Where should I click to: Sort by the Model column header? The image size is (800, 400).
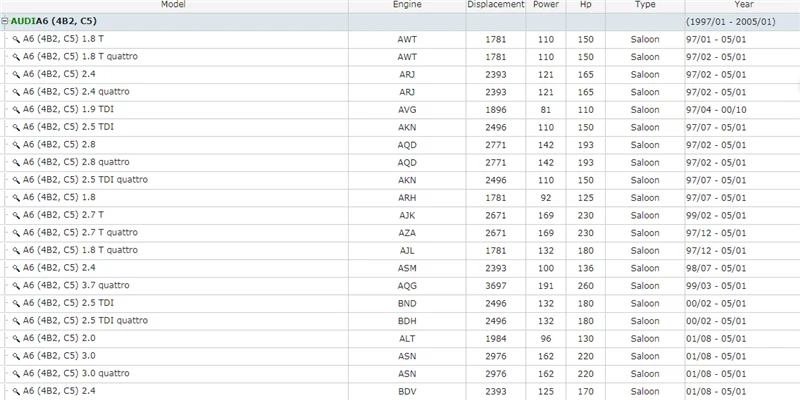coord(173,5)
